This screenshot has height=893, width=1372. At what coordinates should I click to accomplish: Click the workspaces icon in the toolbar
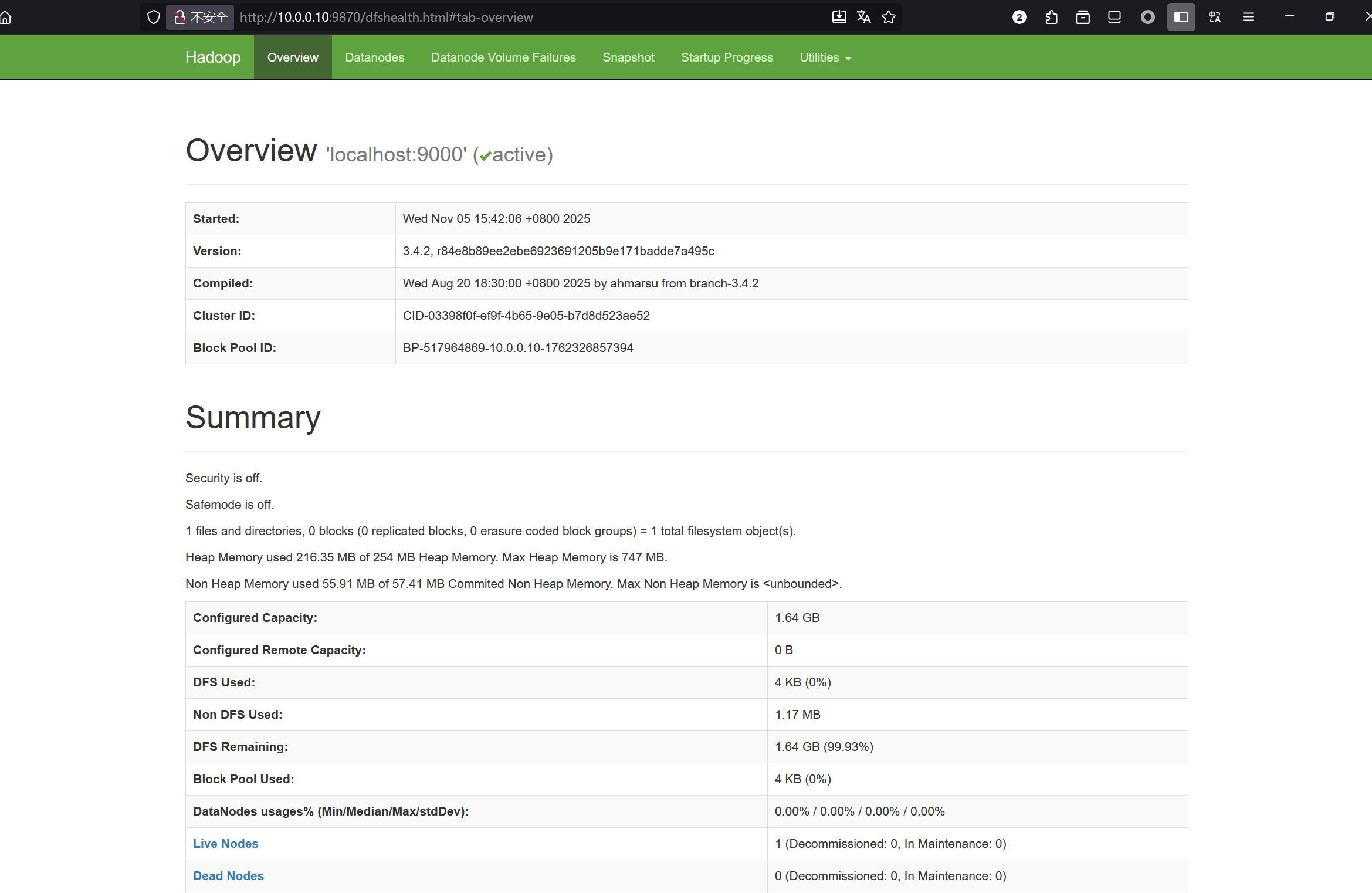click(1114, 17)
